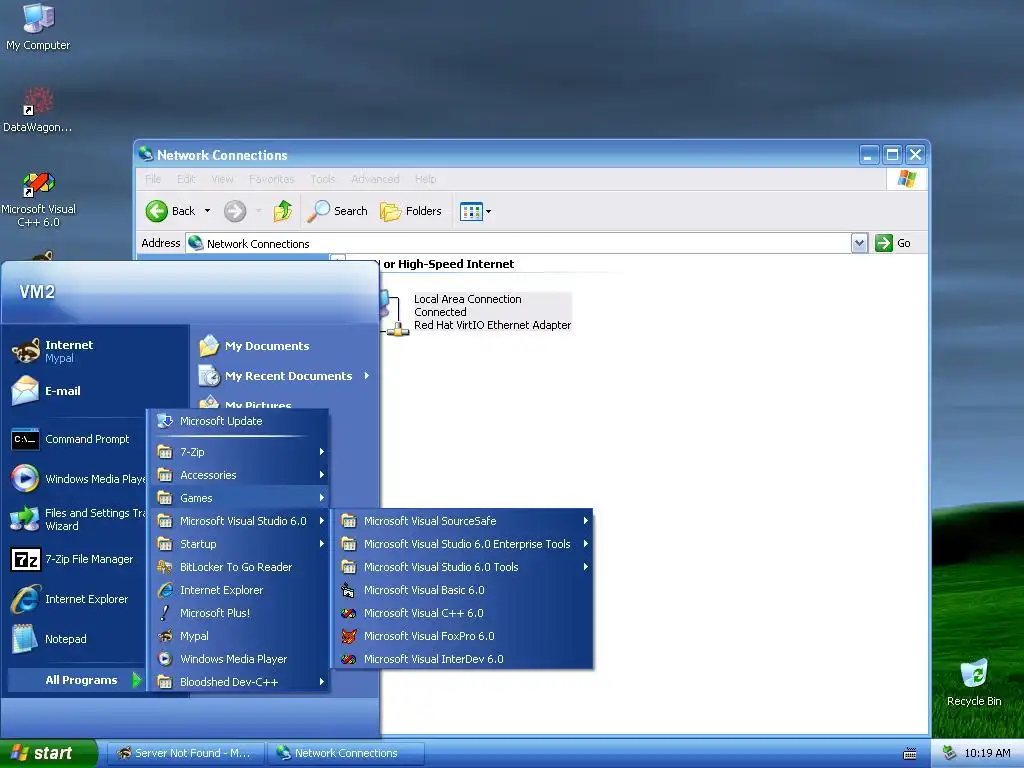1024x768 pixels.
Task: Open the Views icon in toolbar
Action: [471, 211]
